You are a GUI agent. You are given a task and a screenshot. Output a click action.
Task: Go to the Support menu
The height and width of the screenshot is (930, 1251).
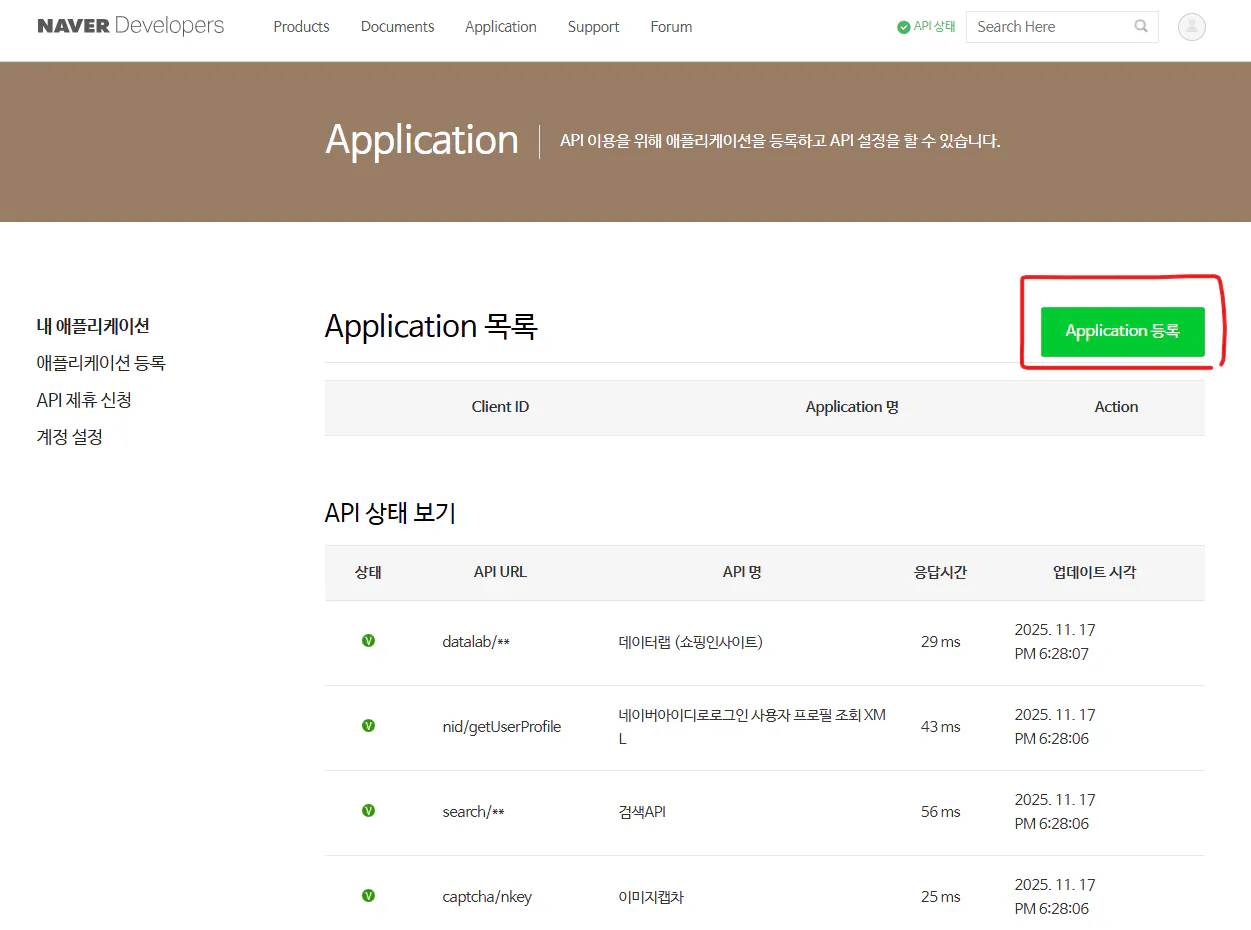[x=593, y=27]
